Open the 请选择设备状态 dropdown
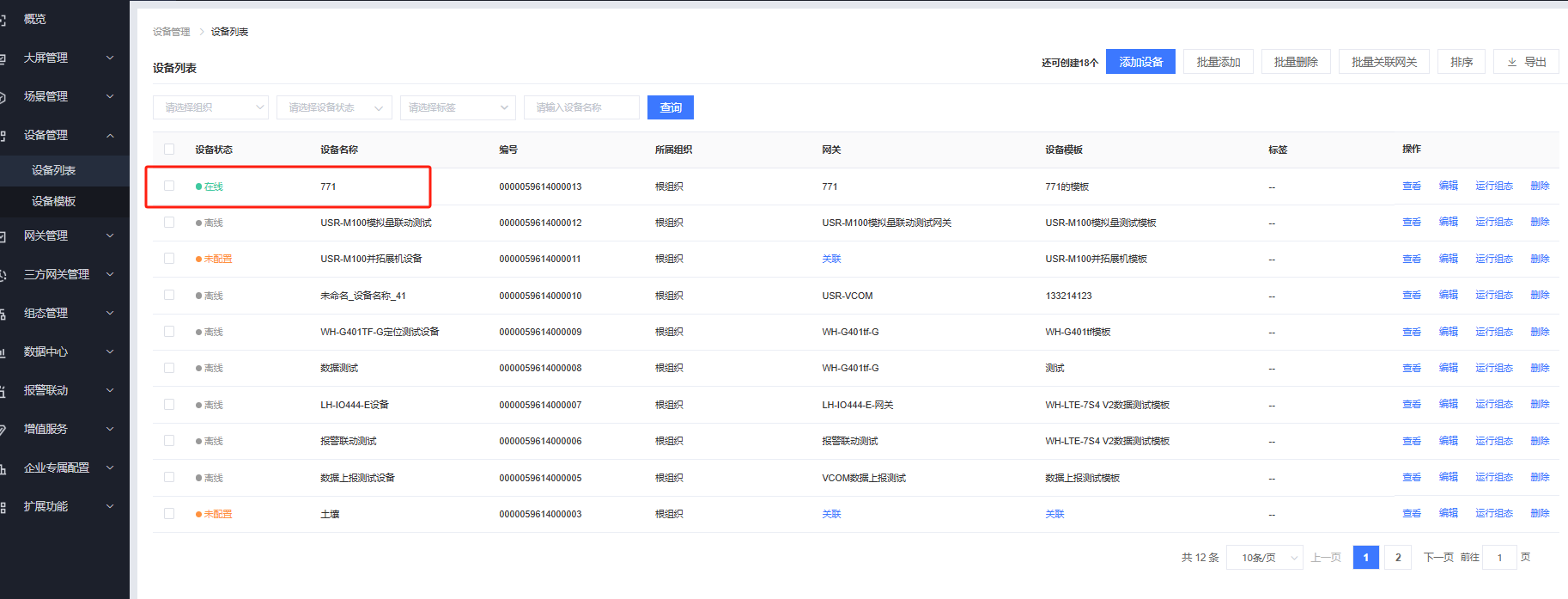Viewport: 1568px width, 599px height. click(x=334, y=107)
